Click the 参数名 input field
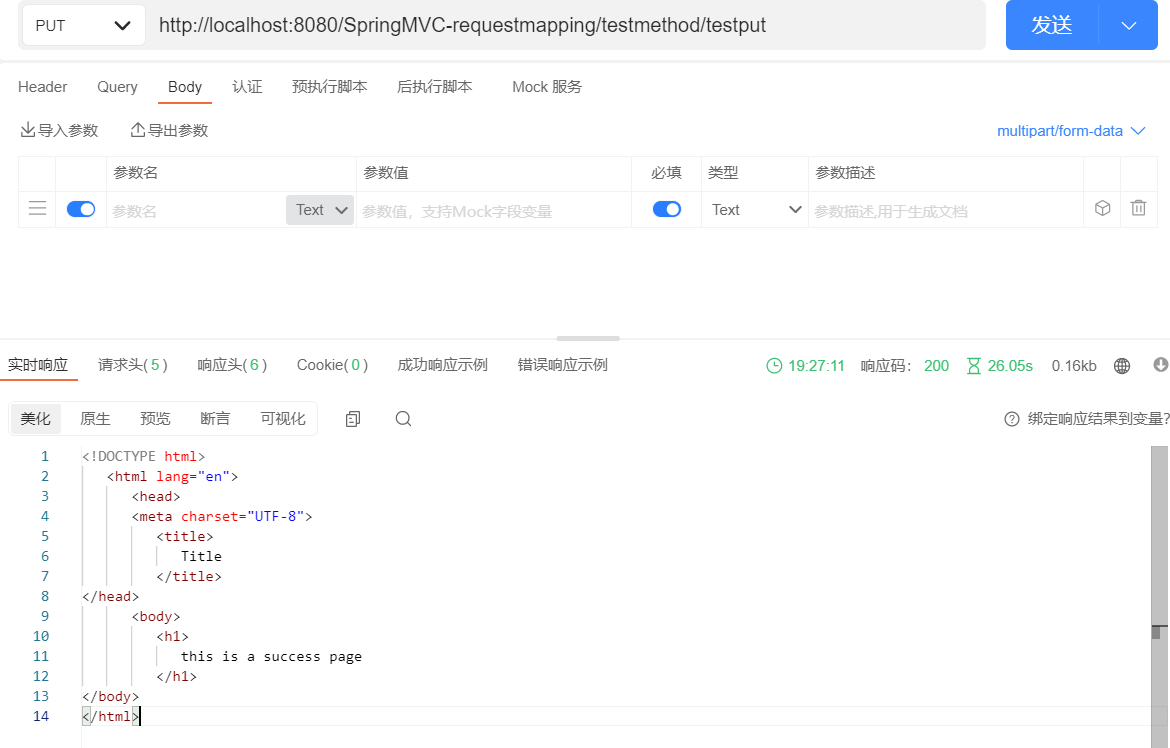The width and height of the screenshot is (1170, 748). [x=196, y=211]
